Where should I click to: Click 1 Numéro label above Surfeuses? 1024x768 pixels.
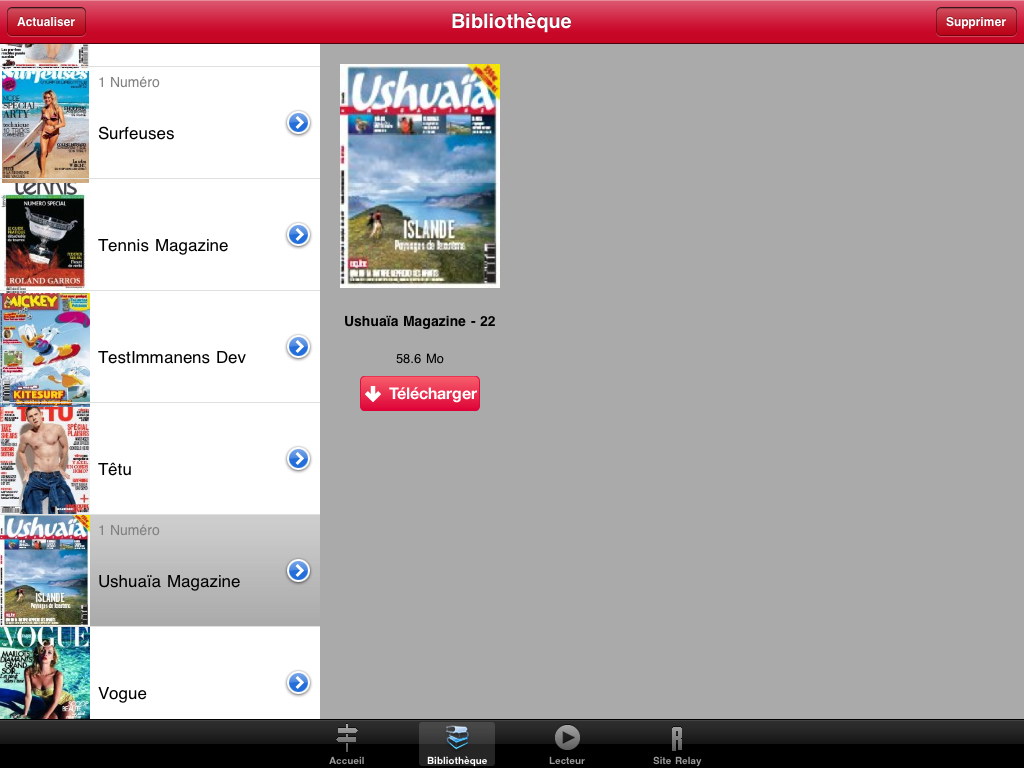coord(129,82)
